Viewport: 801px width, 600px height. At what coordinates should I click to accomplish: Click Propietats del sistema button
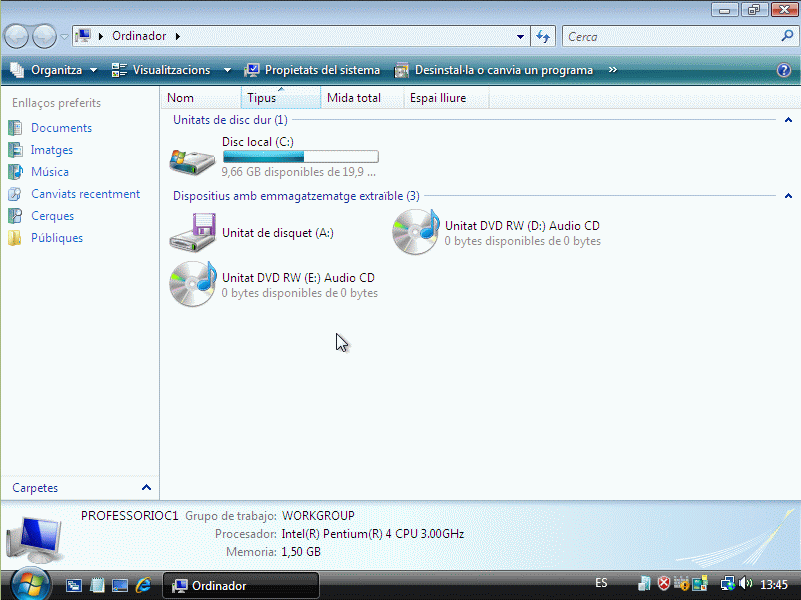coord(312,70)
